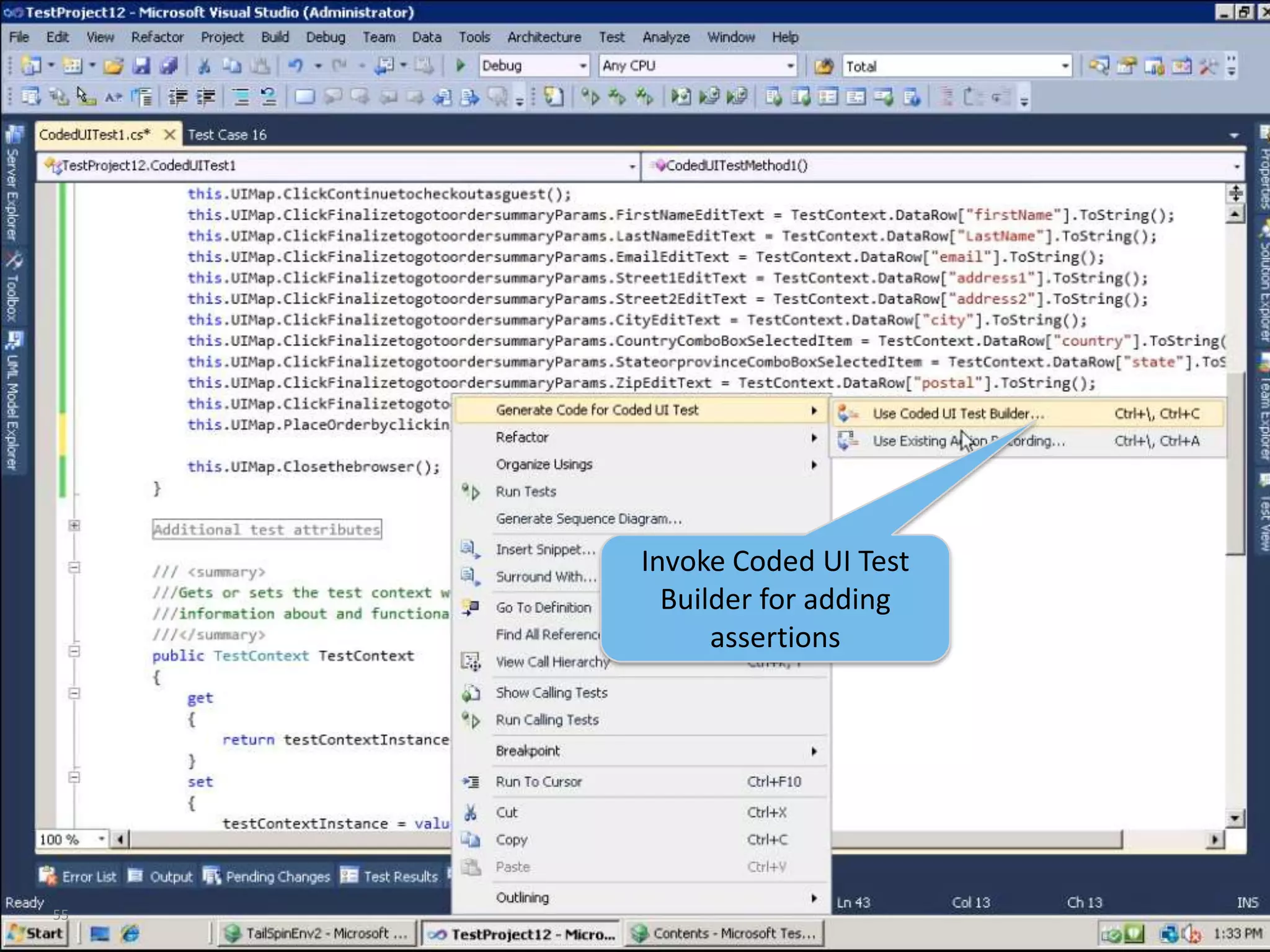Click the Undo toolbar icon
Viewport: 1270px width, 952px height.
click(x=296, y=66)
